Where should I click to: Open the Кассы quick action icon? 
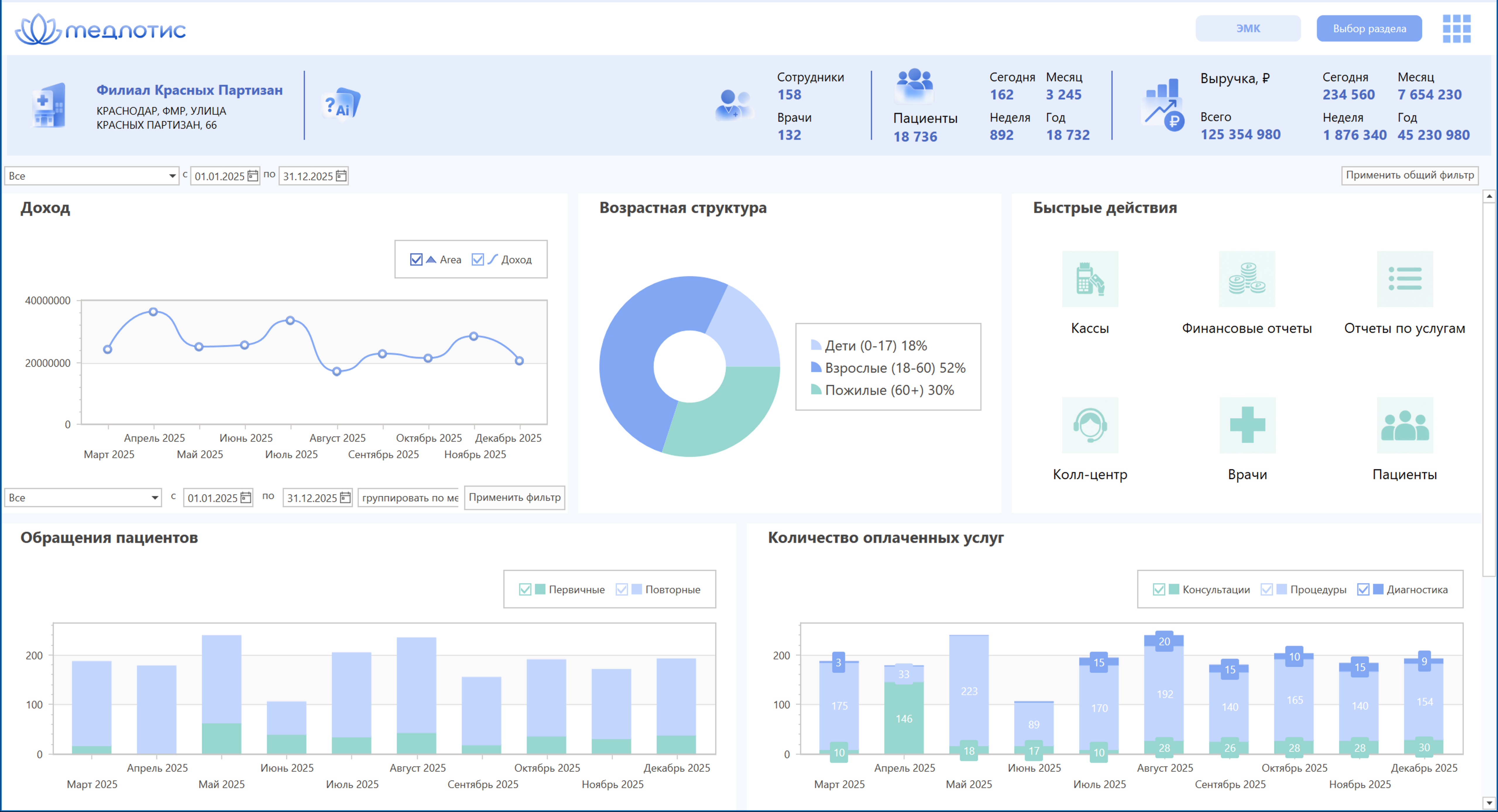coord(1090,279)
